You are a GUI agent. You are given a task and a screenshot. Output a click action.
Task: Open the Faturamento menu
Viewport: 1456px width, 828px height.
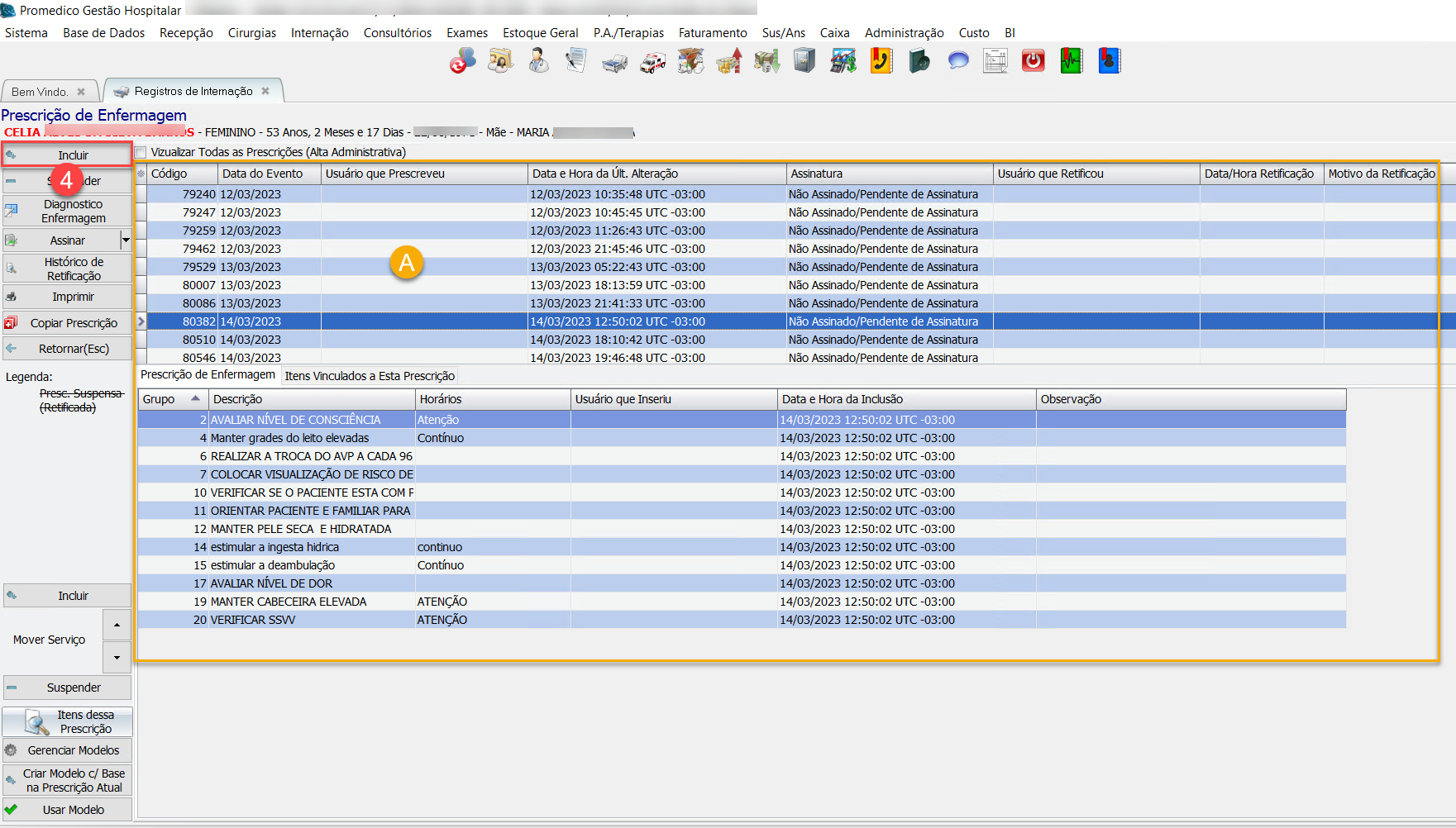pos(712,33)
